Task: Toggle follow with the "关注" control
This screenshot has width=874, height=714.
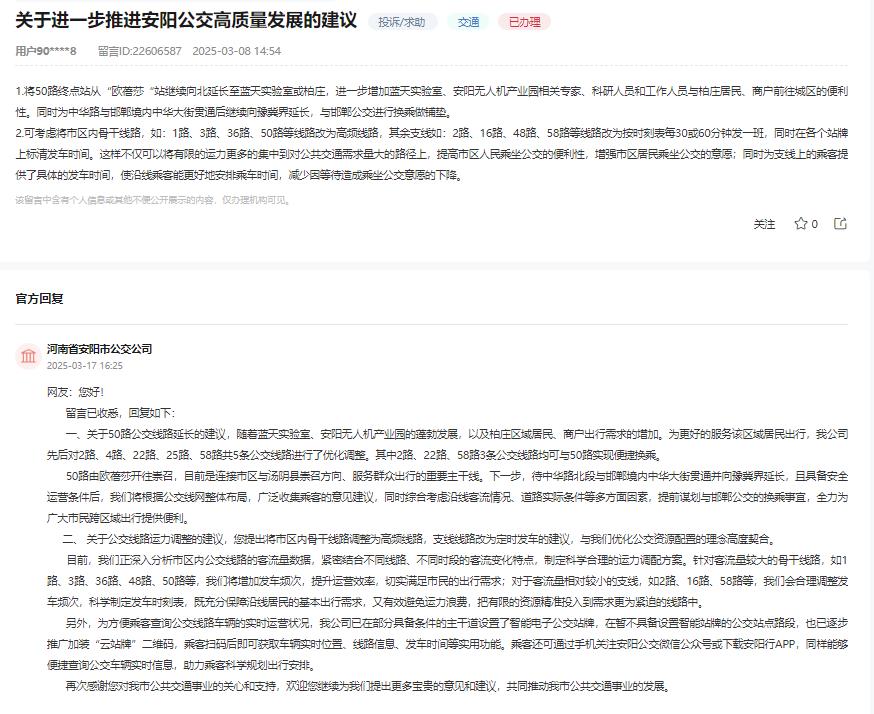Action: (765, 225)
